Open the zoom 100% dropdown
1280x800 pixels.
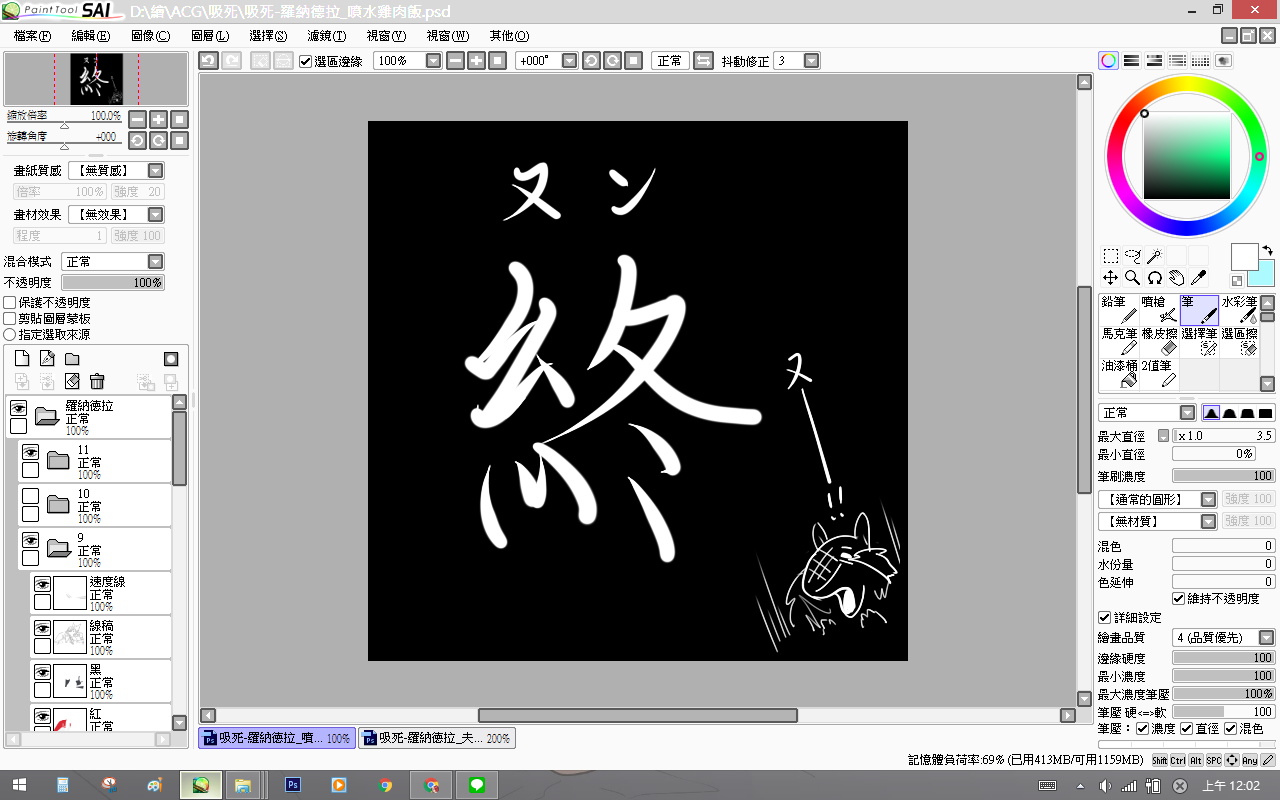tap(433, 61)
